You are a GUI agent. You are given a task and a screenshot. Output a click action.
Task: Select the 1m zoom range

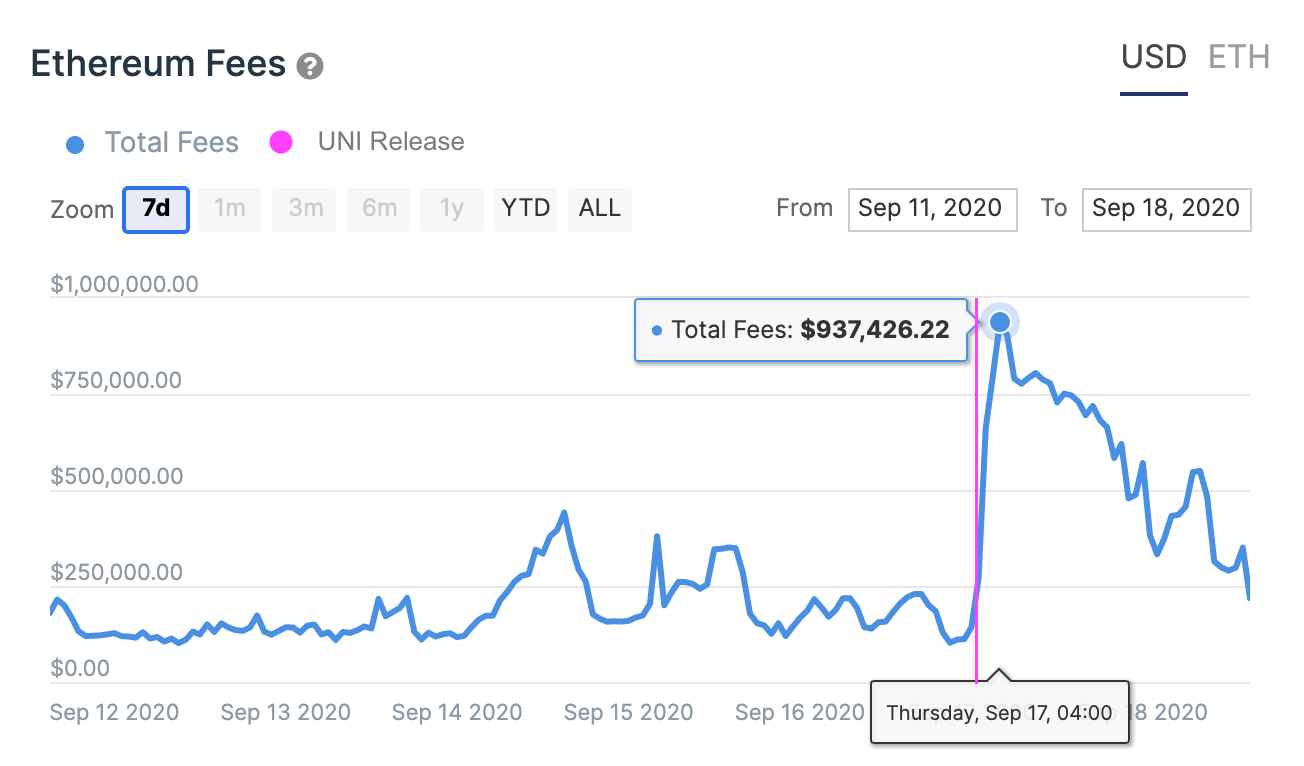pos(230,209)
